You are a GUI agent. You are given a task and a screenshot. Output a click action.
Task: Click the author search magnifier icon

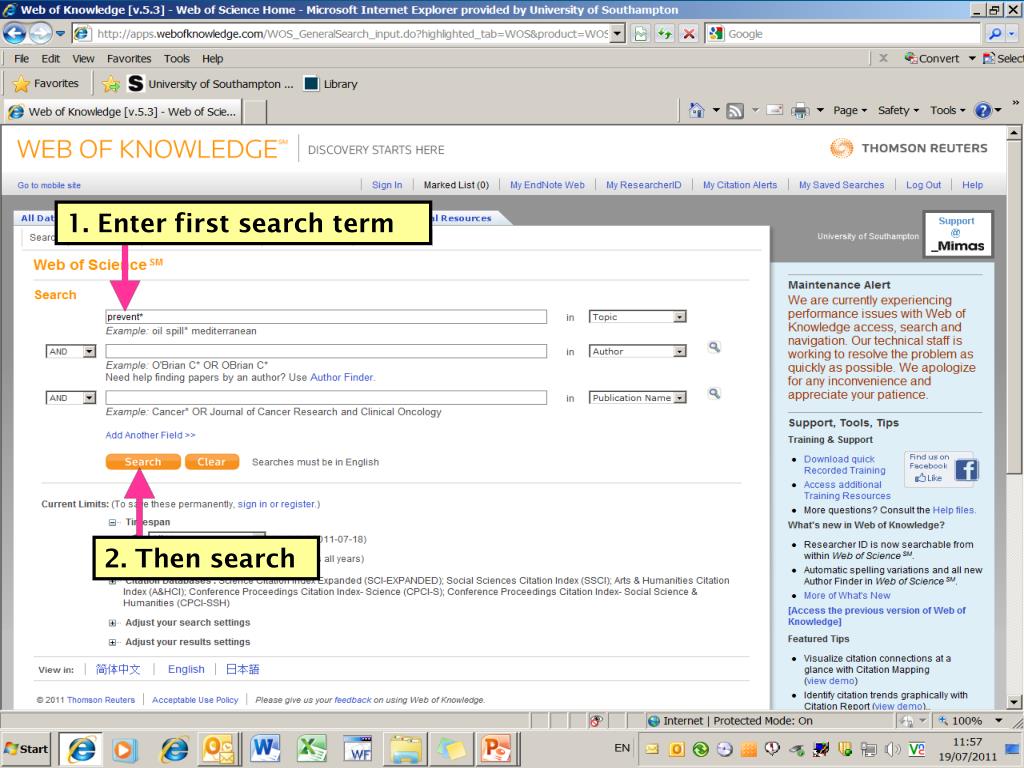click(714, 348)
